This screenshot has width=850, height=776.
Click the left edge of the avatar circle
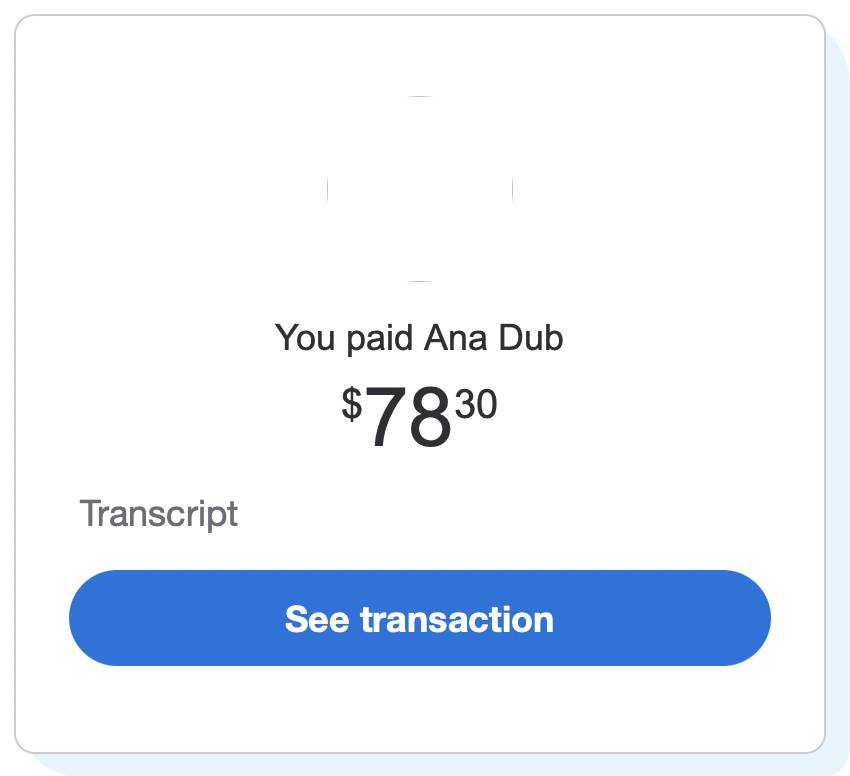[x=329, y=189]
